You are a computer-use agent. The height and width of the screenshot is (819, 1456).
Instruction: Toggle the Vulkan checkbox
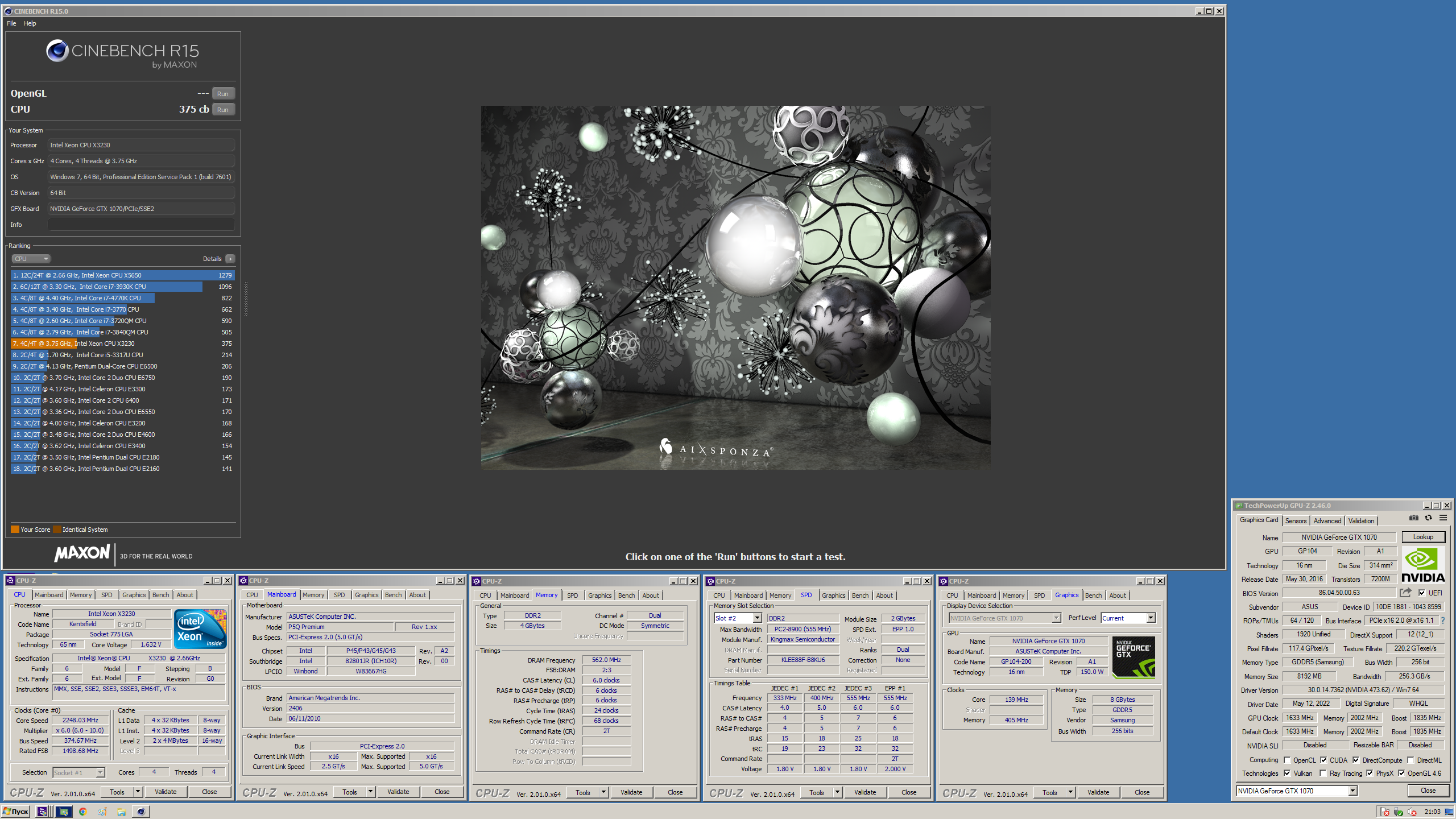click(x=1287, y=773)
